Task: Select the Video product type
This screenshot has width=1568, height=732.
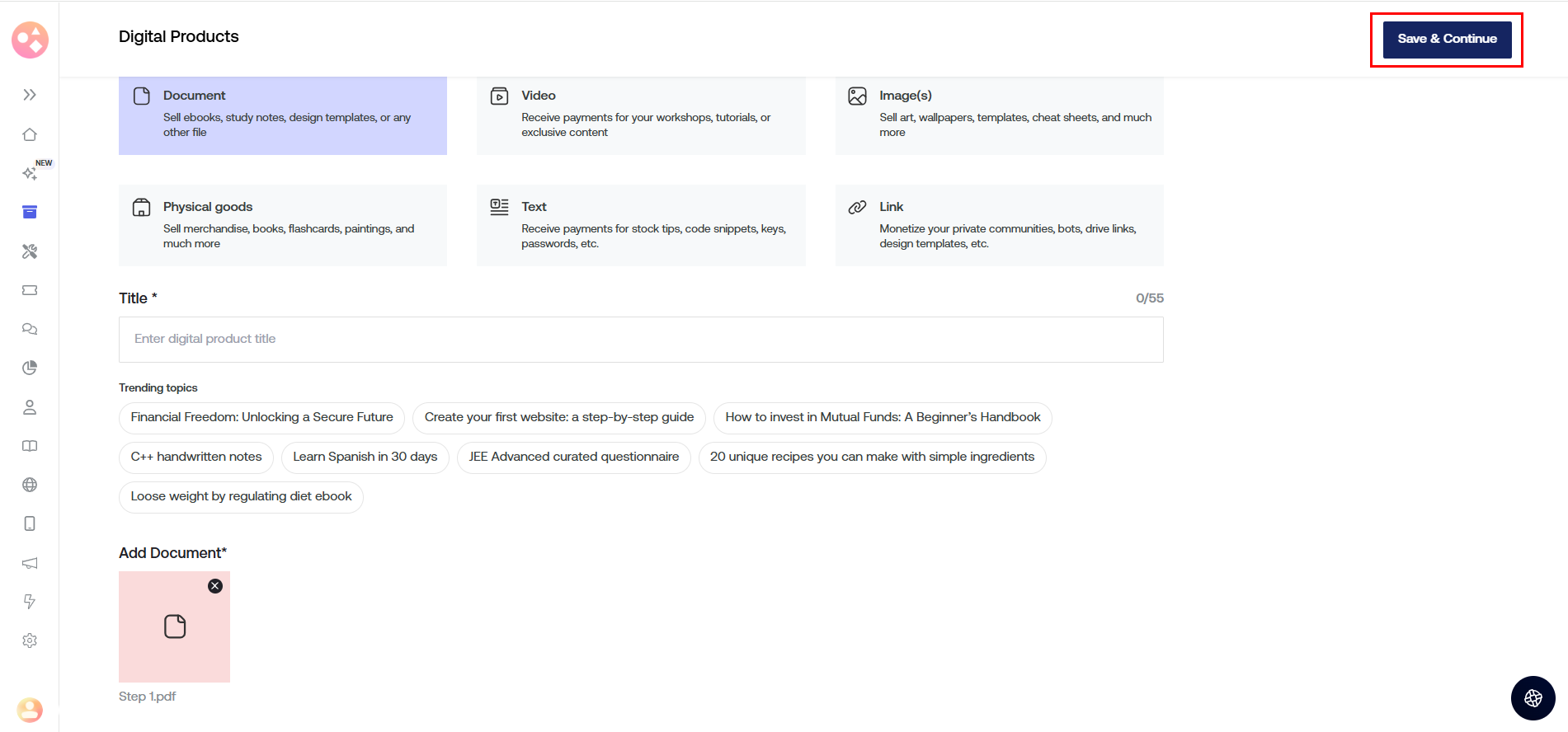Action: click(641, 115)
